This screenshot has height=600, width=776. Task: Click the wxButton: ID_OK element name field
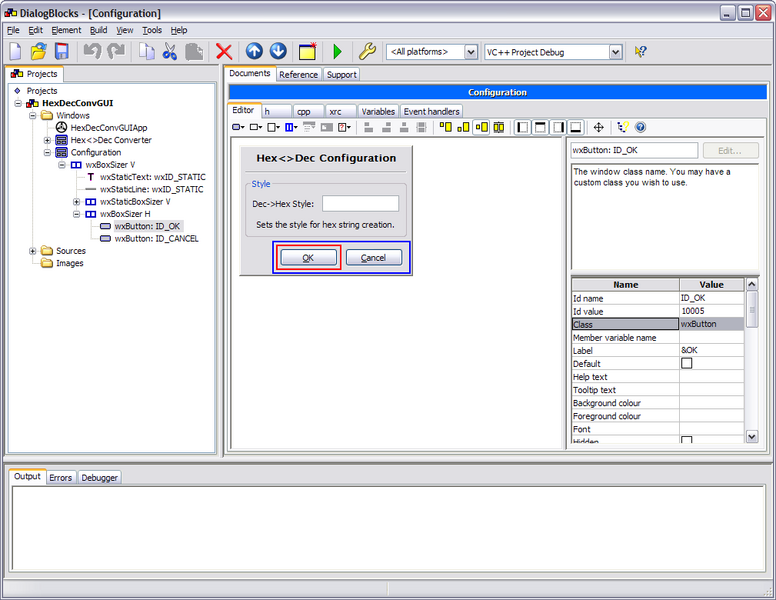634,150
